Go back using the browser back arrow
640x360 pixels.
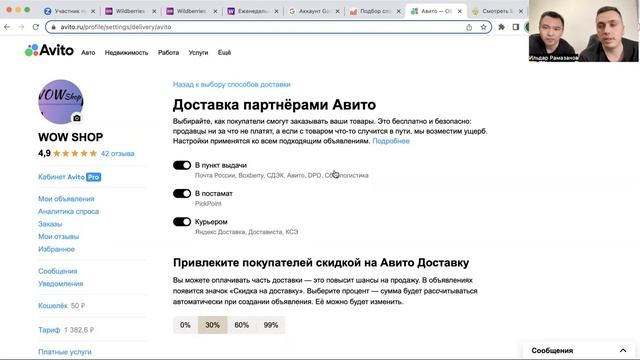(7, 27)
